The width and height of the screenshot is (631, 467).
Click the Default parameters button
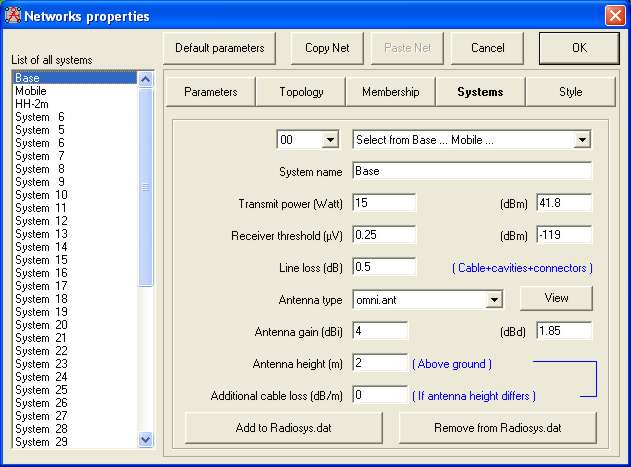point(220,48)
